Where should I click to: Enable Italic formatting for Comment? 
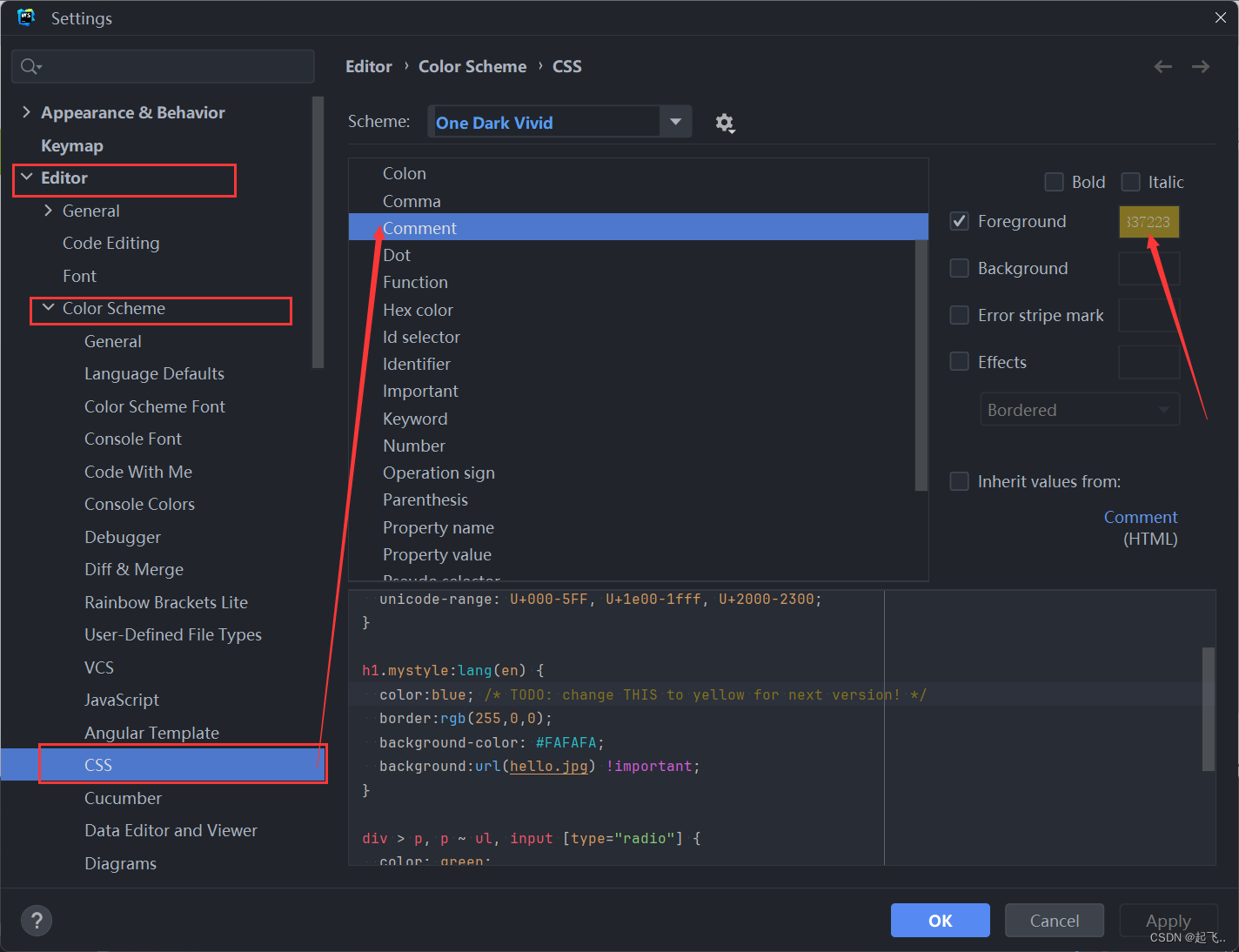[x=1131, y=181]
